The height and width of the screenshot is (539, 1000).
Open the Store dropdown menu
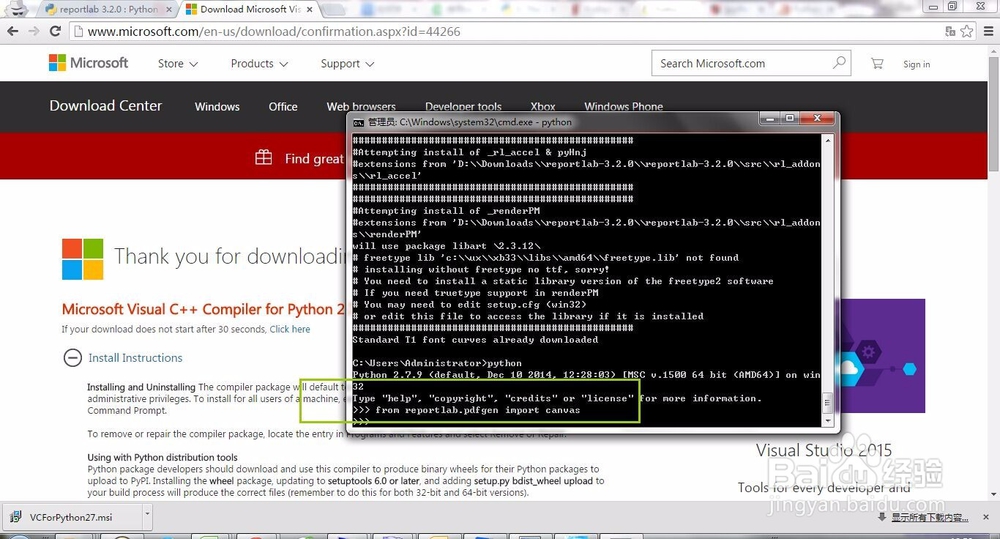[x=178, y=64]
